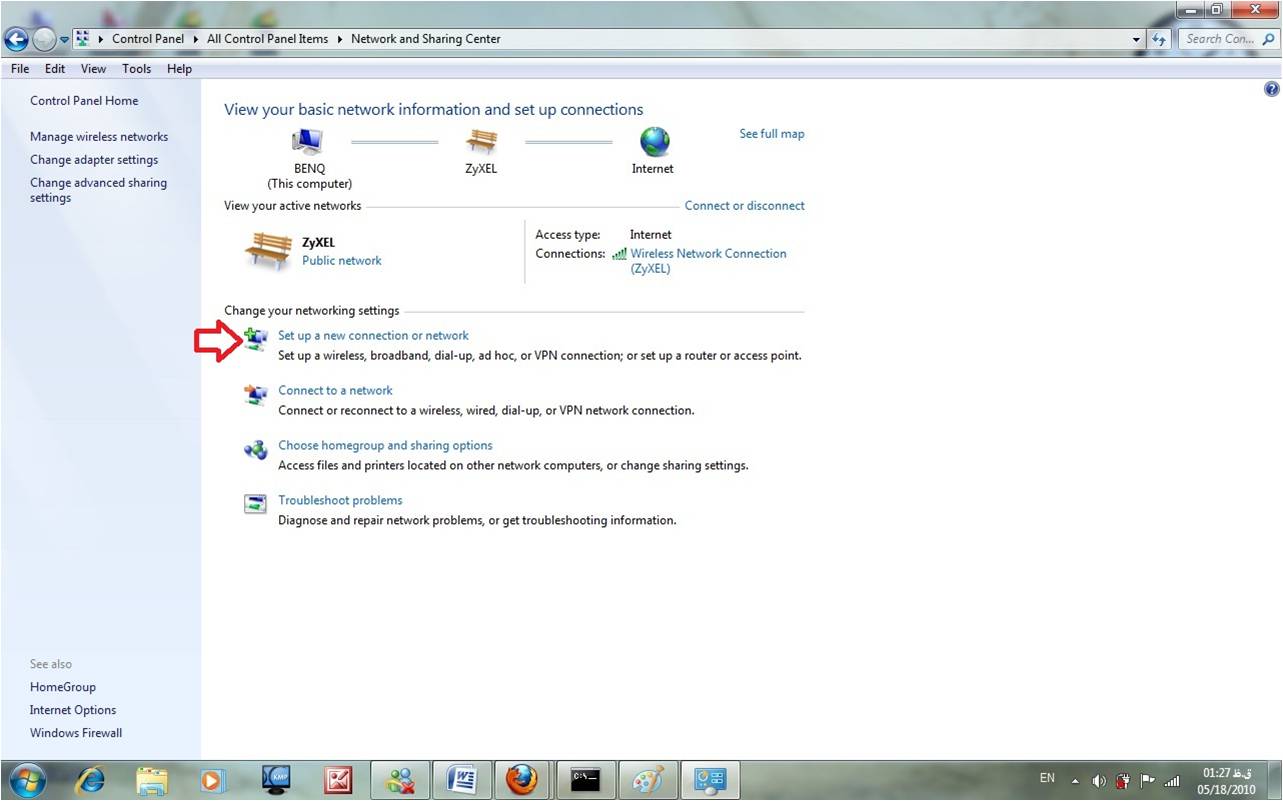The width and height of the screenshot is (1283, 801).
Task: Click the Public network link
Action: coord(342,261)
